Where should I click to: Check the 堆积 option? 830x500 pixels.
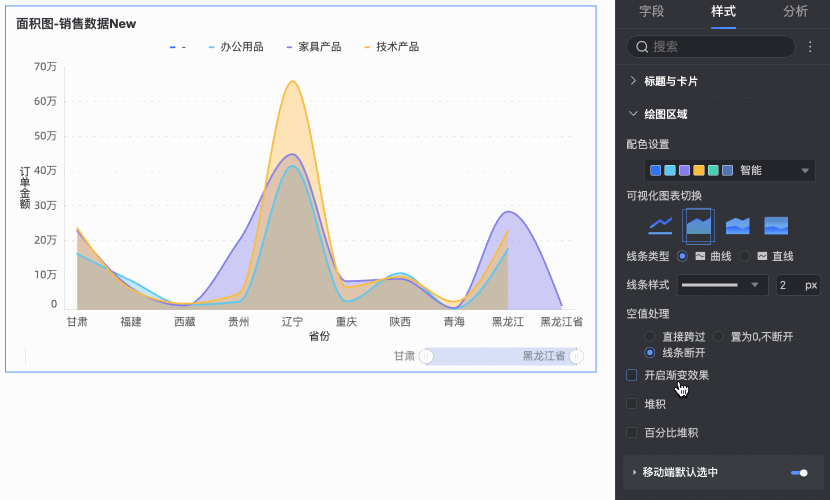point(631,404)
